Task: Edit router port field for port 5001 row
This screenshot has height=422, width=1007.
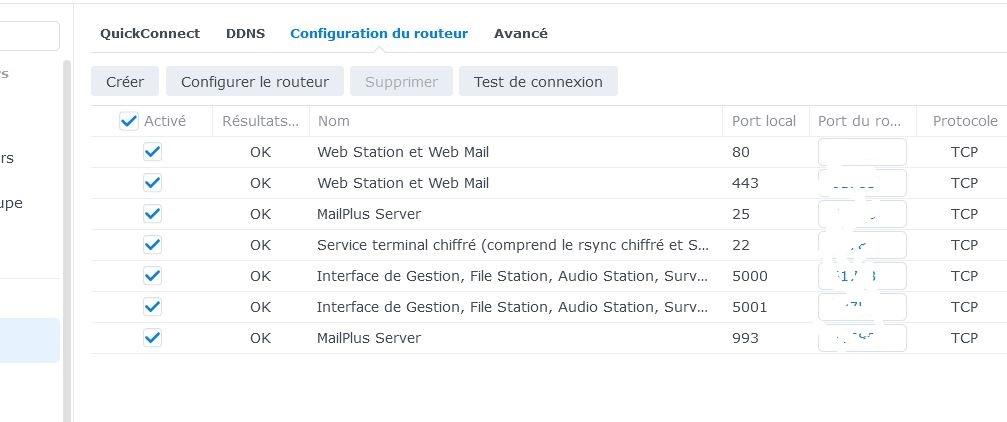Action: (x=862, y=307)
